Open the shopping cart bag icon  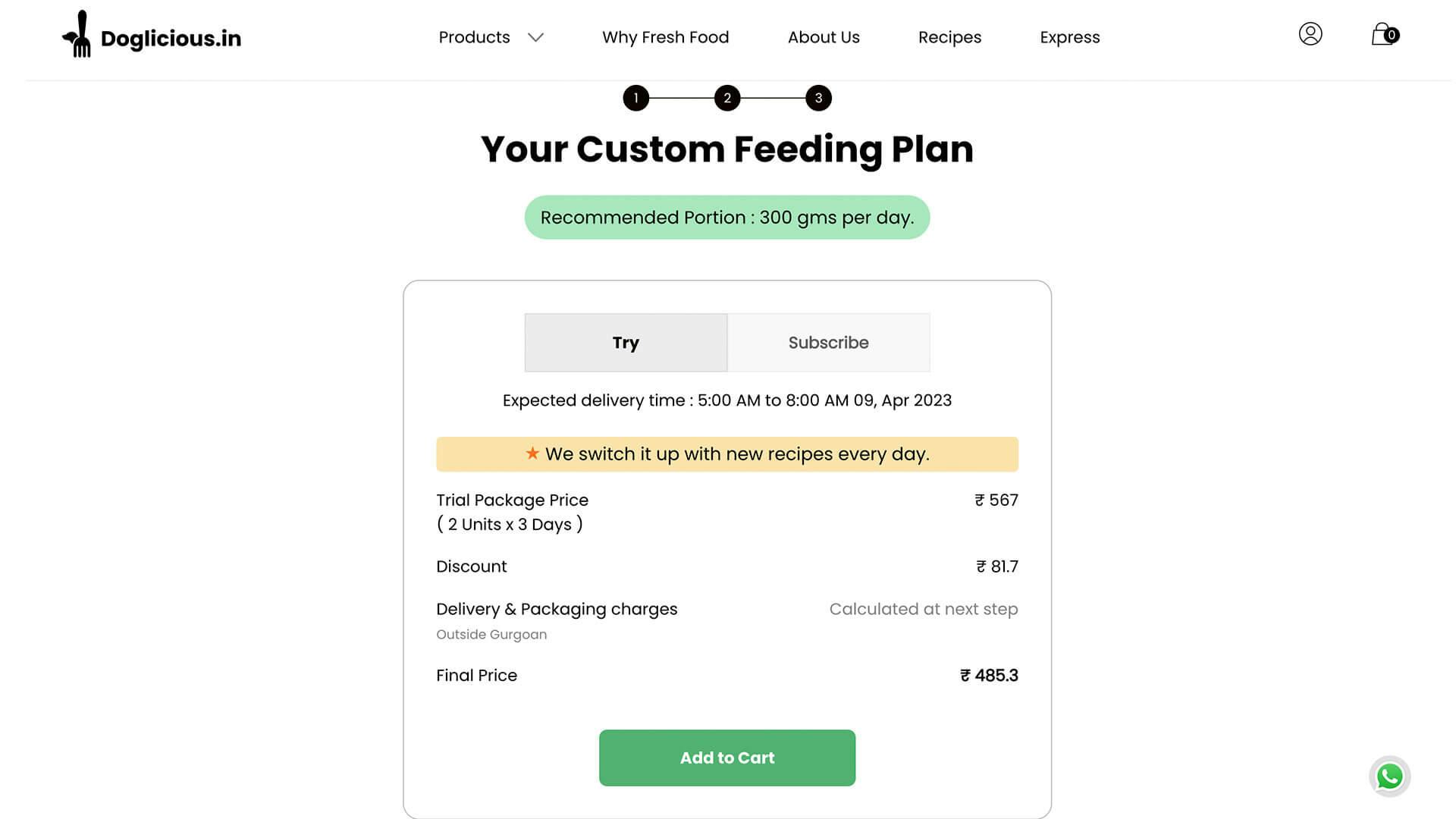[1382, 34]
